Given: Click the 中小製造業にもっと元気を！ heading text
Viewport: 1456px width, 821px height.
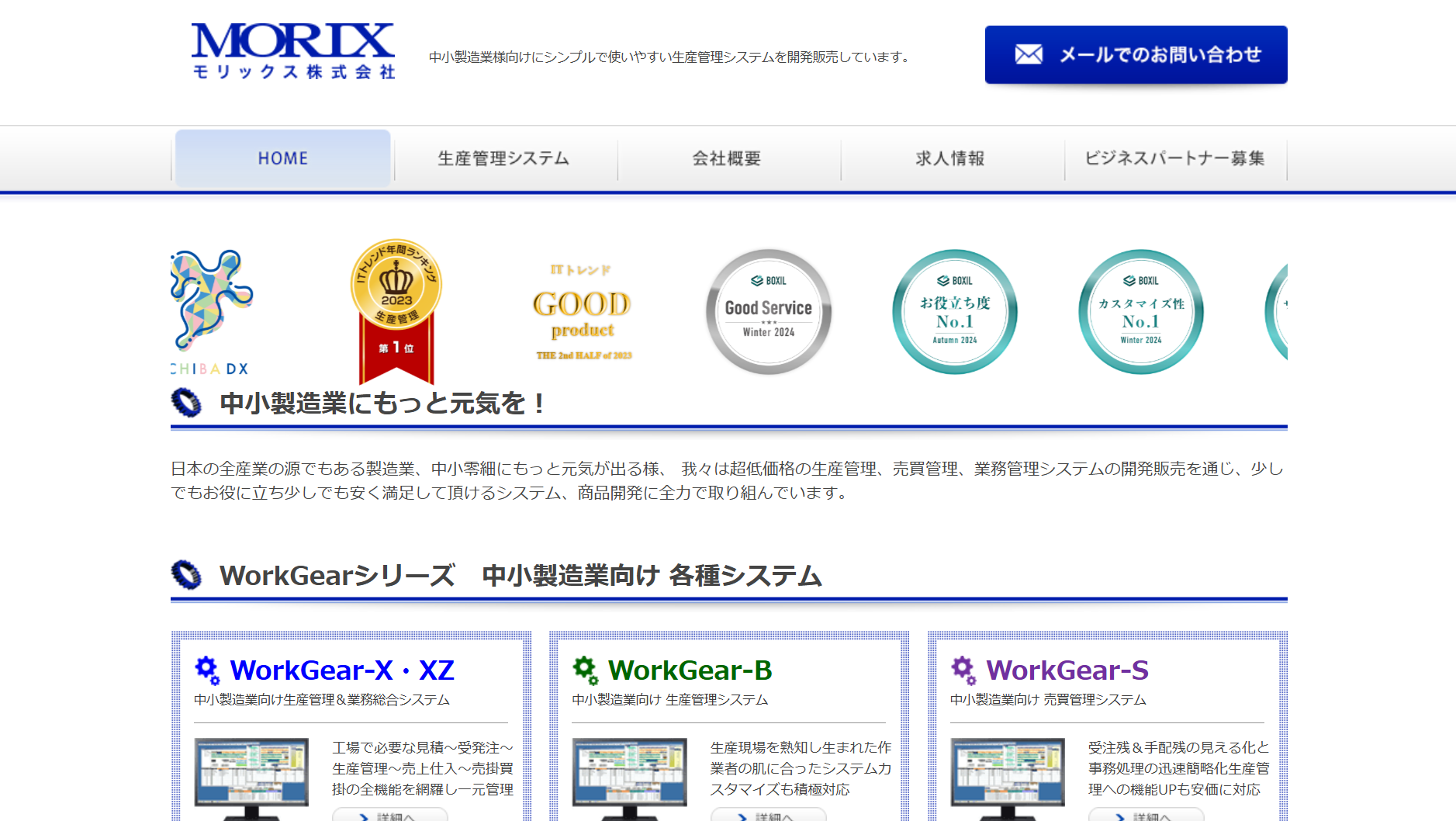Looking at the screenshot, I should point(383,404).
